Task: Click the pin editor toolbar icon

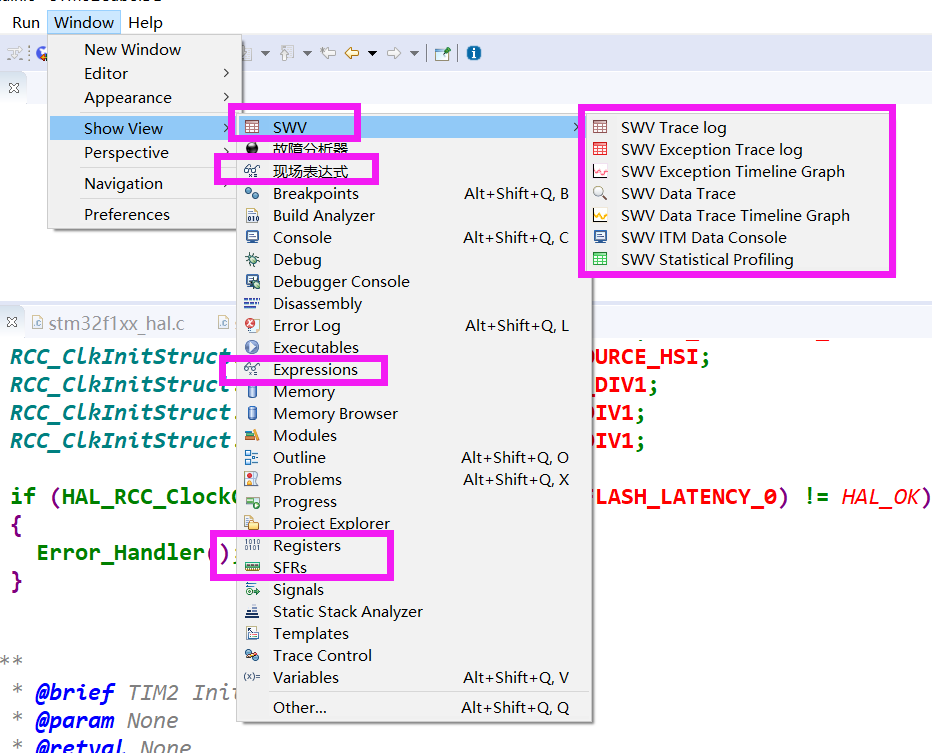Action: pos(443,53)
